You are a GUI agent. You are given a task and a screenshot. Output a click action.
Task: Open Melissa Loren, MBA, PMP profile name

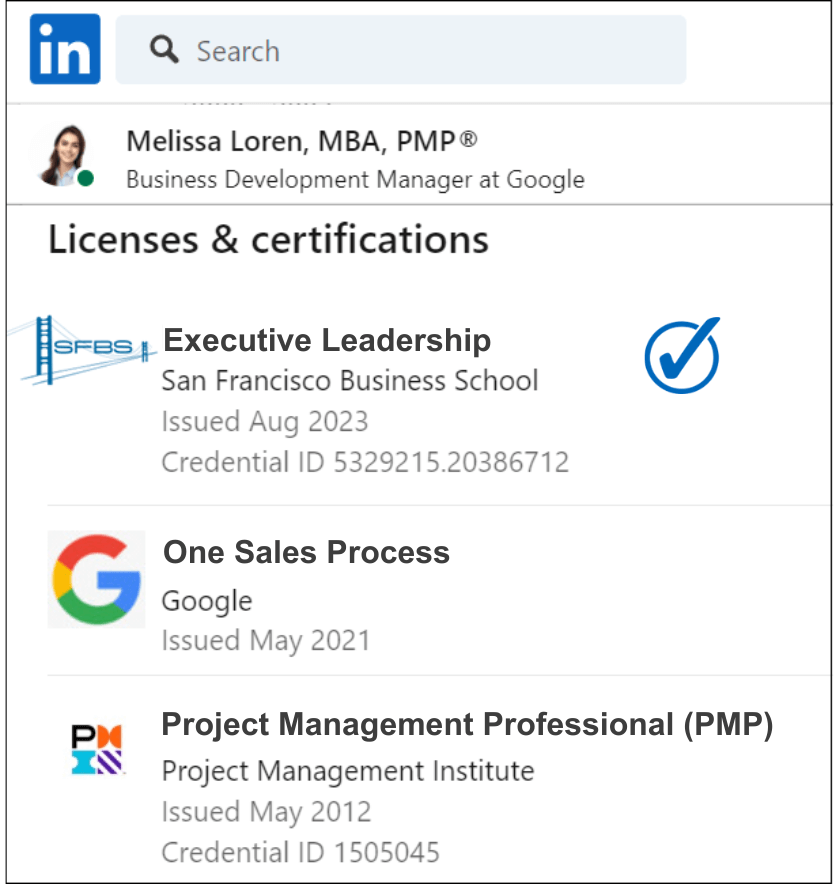pyautogui.click(x=302, y=141)
